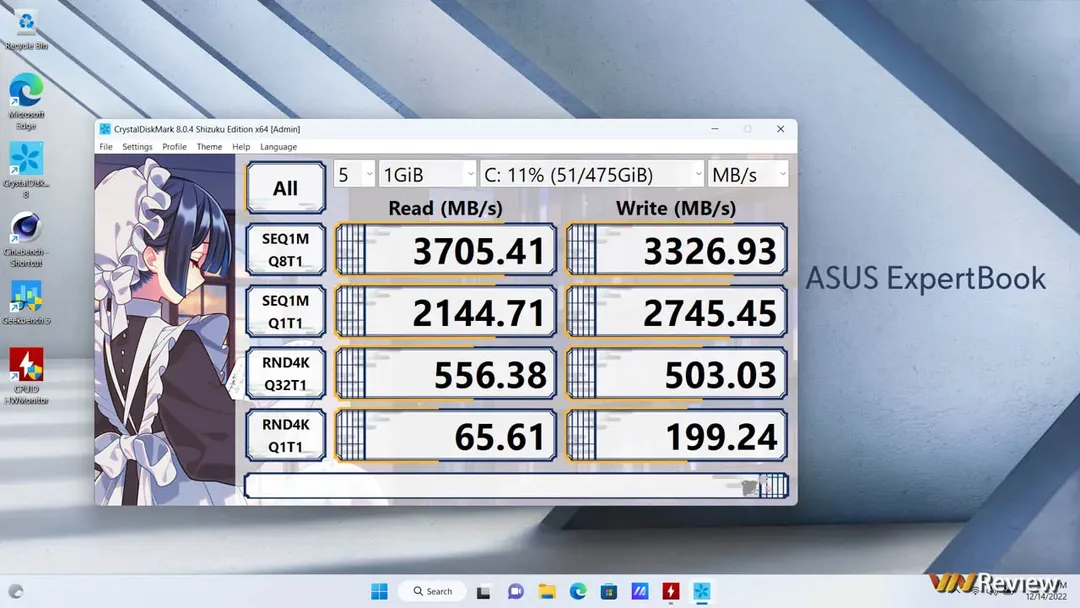The width and height of the screenshot is (1080, 608).
Task: Launch Geekbench 5 from the desktop
Action: coord(26,298)
